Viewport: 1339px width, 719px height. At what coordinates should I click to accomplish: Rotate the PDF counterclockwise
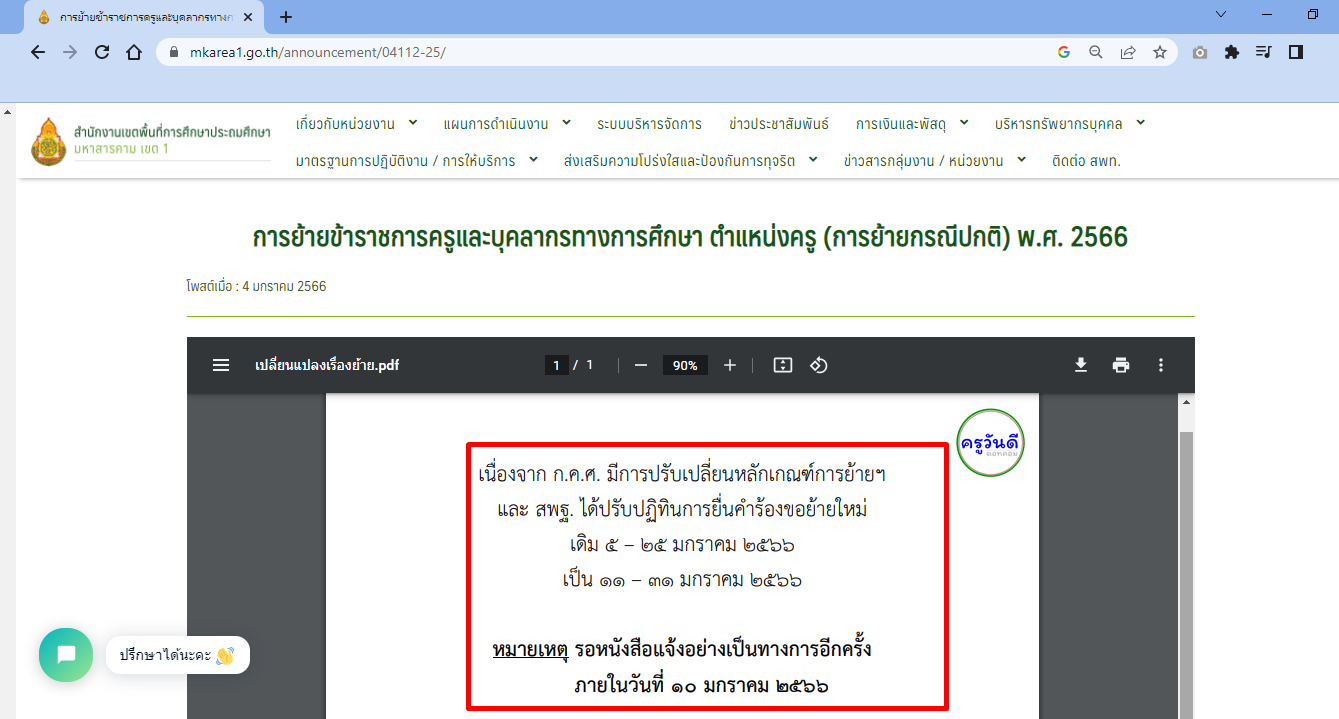click(x=818, y=365)
